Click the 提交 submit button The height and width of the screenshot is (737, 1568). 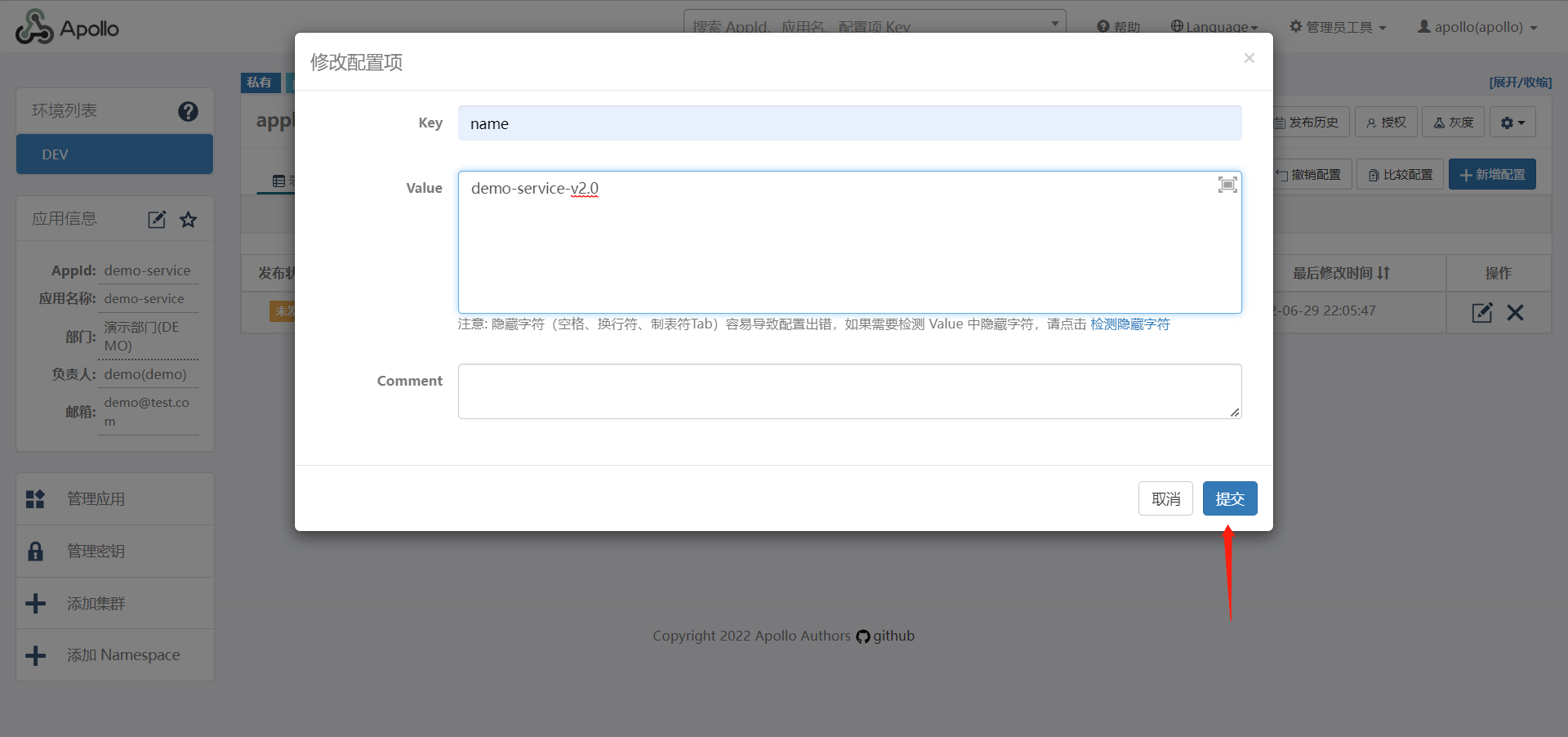(x=1229, y=498)
